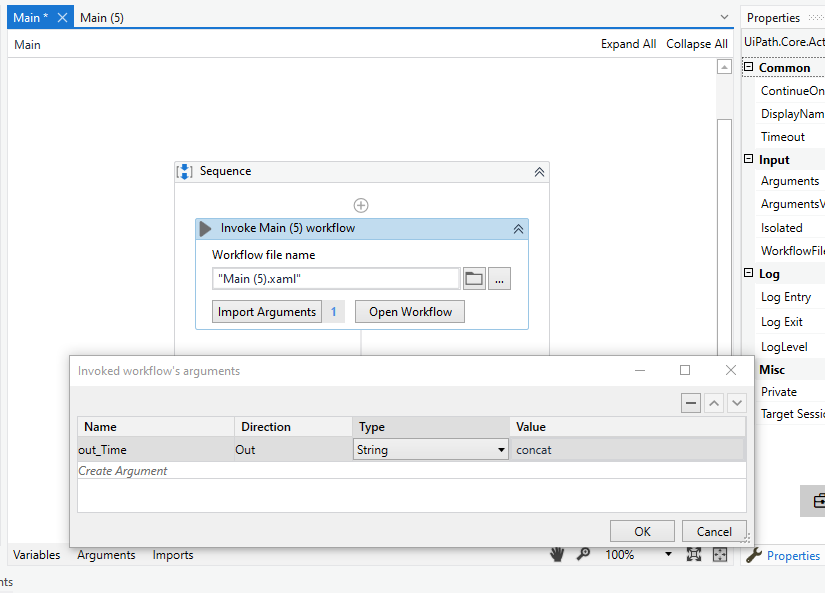
Task: Click Expand All in designer
Action: click(x=628, y=44)
